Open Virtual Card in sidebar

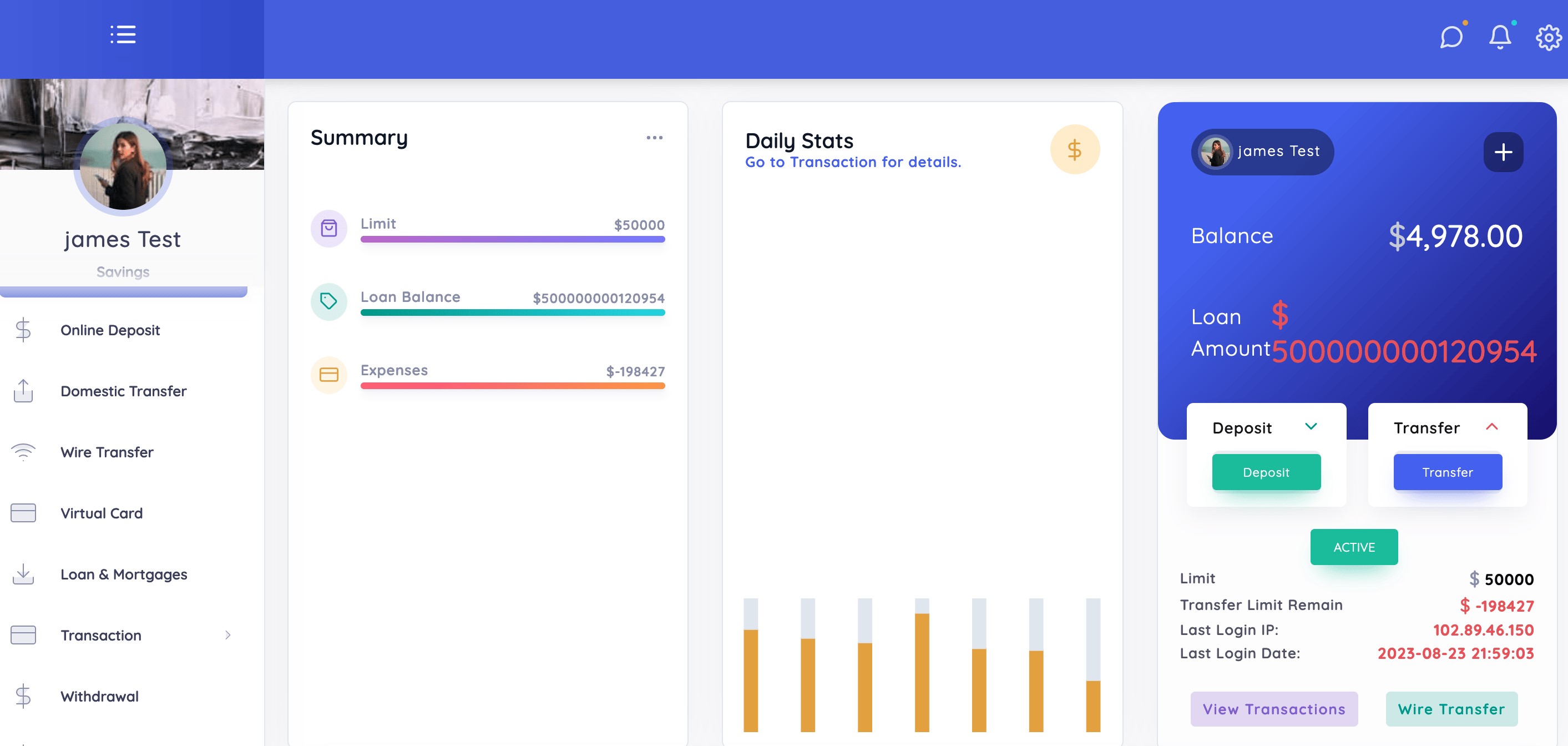(102, 513)
